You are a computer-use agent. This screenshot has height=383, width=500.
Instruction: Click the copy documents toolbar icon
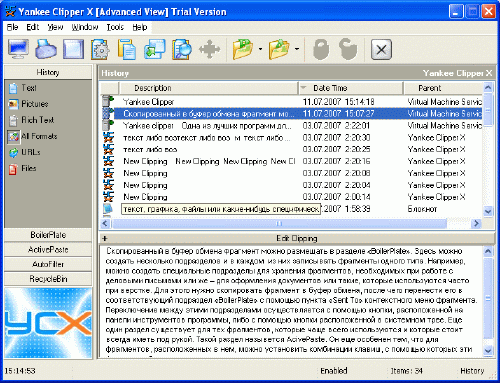pos(127,49)
